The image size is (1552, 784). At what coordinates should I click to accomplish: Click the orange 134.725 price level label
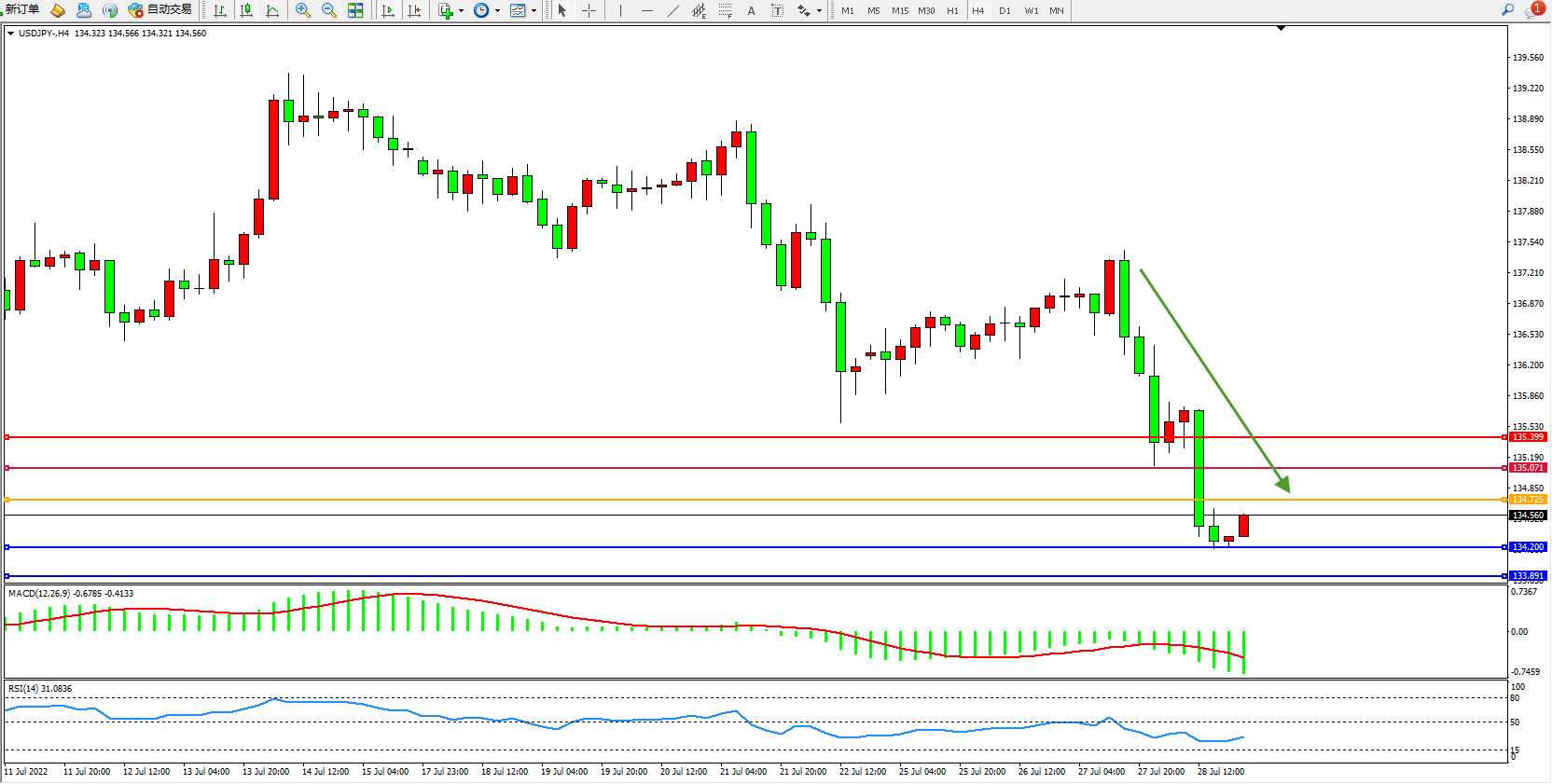pos(1528,500)
